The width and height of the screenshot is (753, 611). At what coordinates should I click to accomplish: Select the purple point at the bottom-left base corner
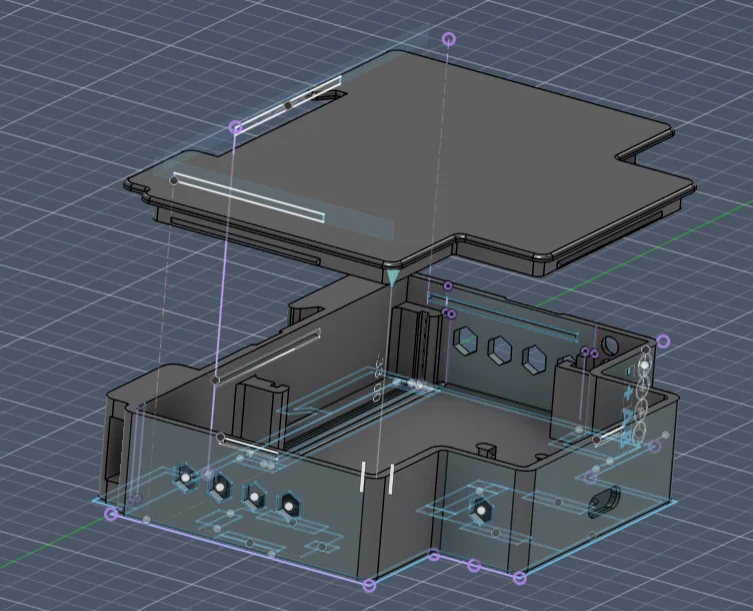coord(111,514)
